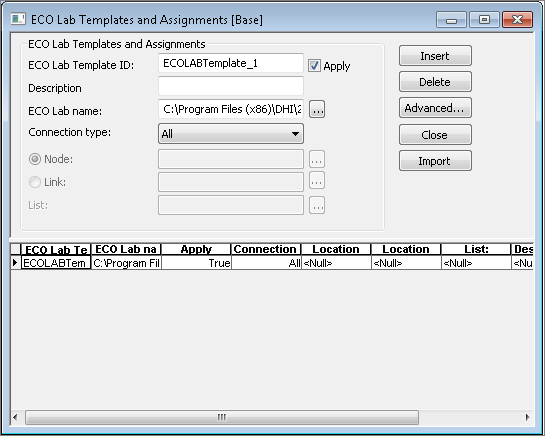
Task: Toggle the Apply checkbox
Action: tap(315, 65)
